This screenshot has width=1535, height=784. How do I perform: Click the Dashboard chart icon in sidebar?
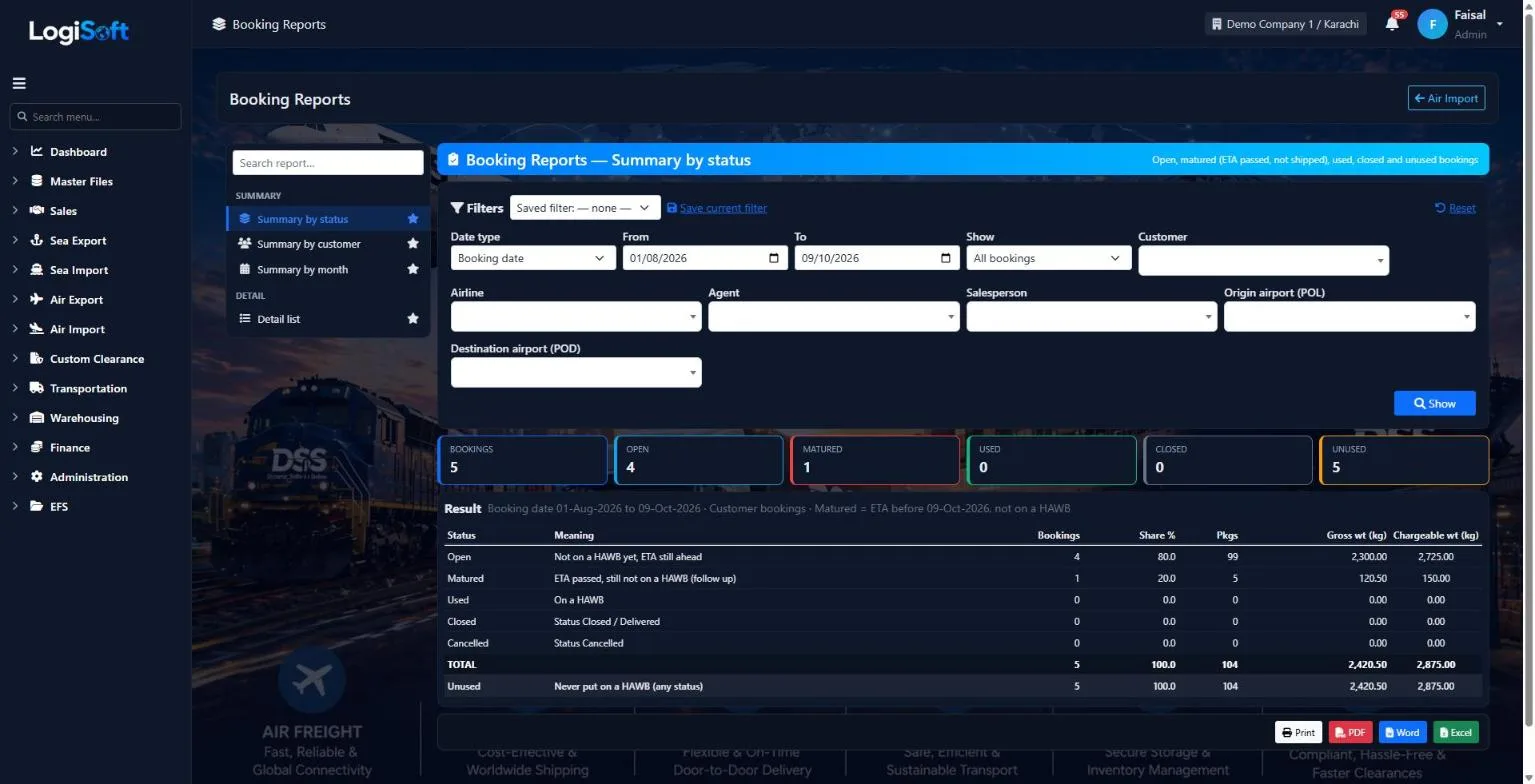click(37, 152)
